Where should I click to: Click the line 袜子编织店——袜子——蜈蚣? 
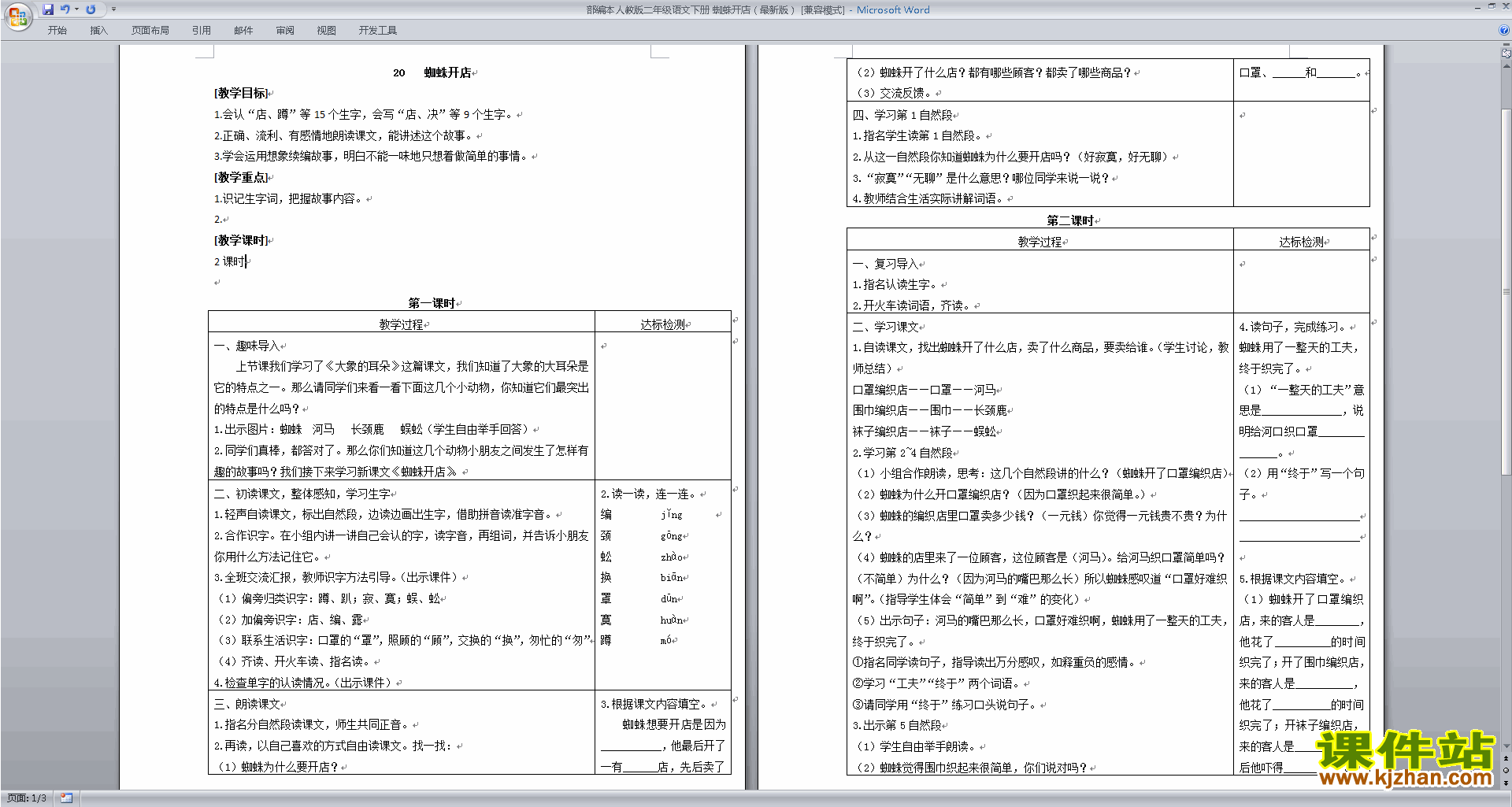tap(924, 431)
